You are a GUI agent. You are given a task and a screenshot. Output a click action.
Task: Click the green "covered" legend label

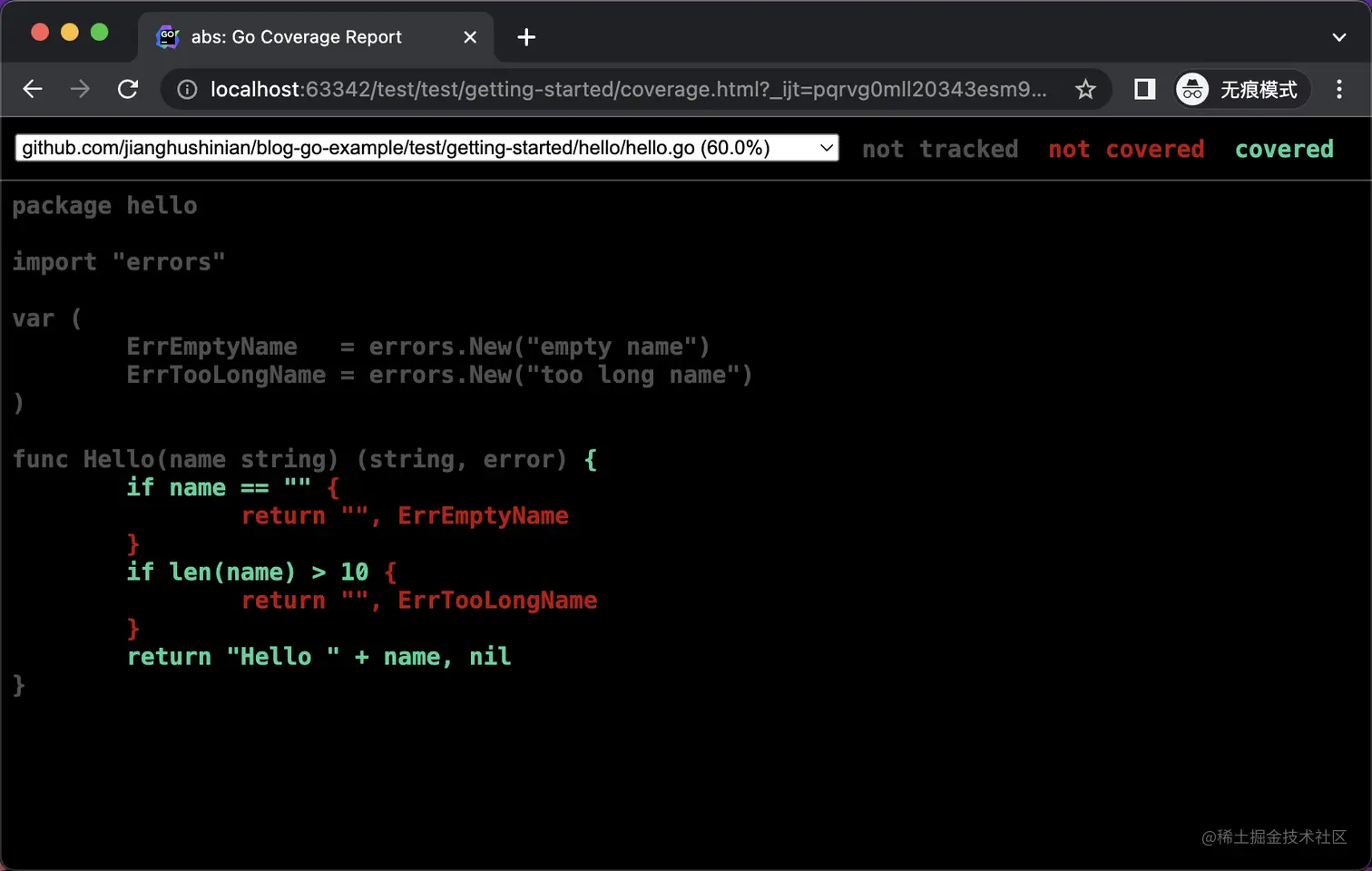click(1284, 149)
